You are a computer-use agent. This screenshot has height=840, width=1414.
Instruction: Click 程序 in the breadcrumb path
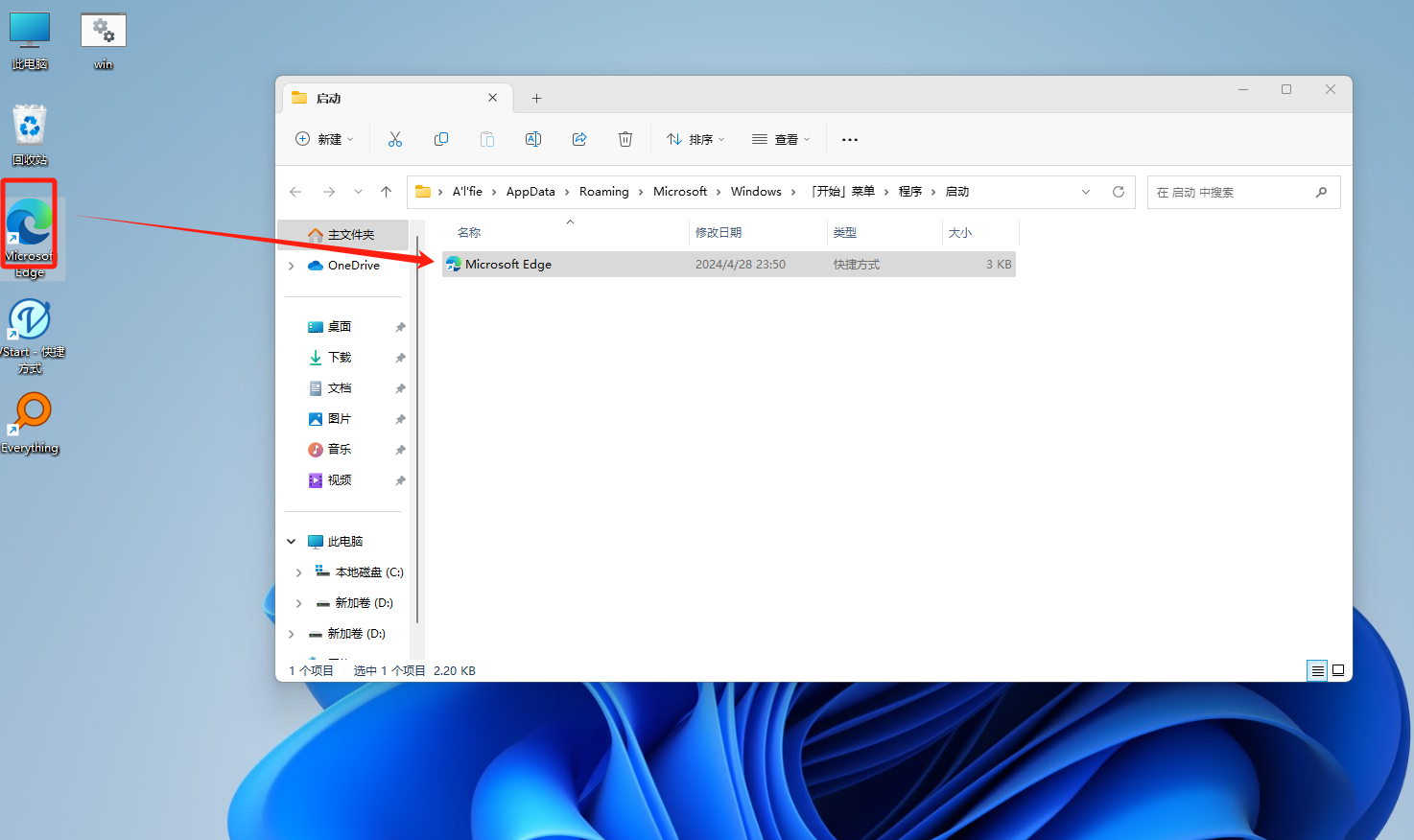click(910, 192)
